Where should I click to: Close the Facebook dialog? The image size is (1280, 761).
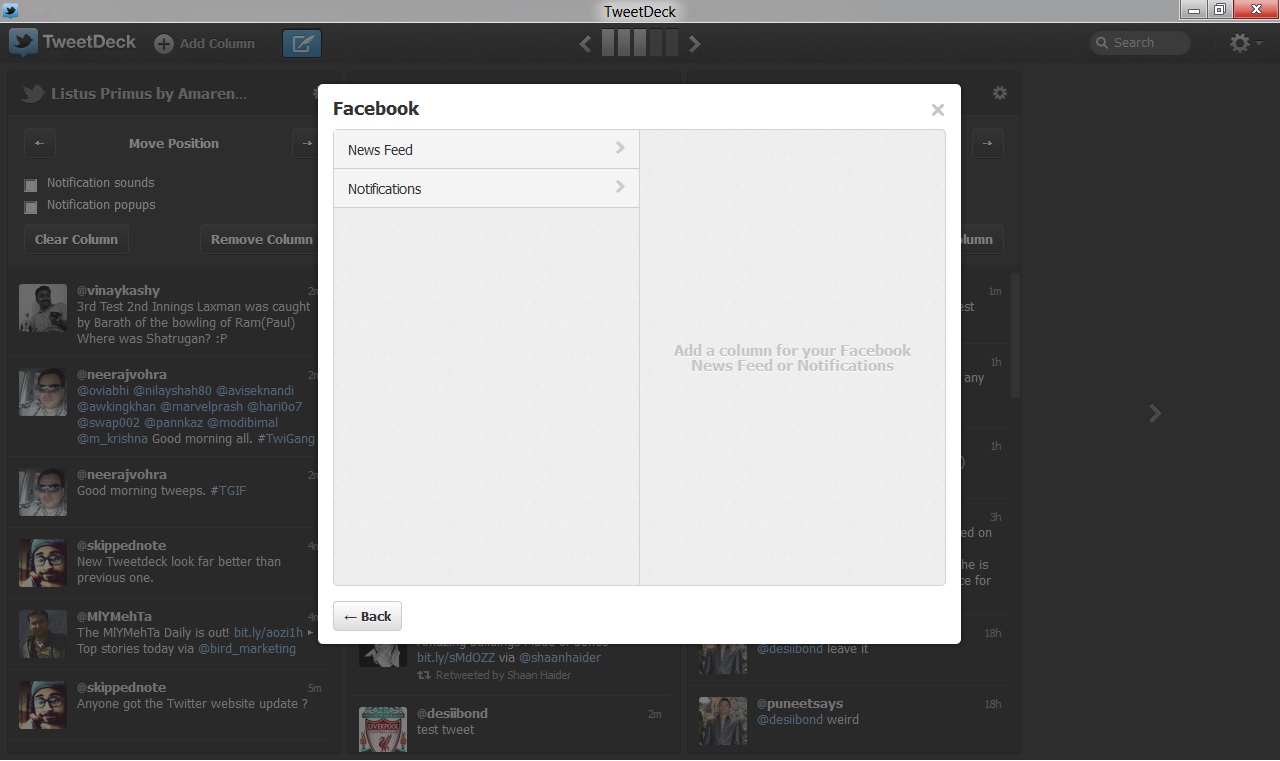pos(937,110)
